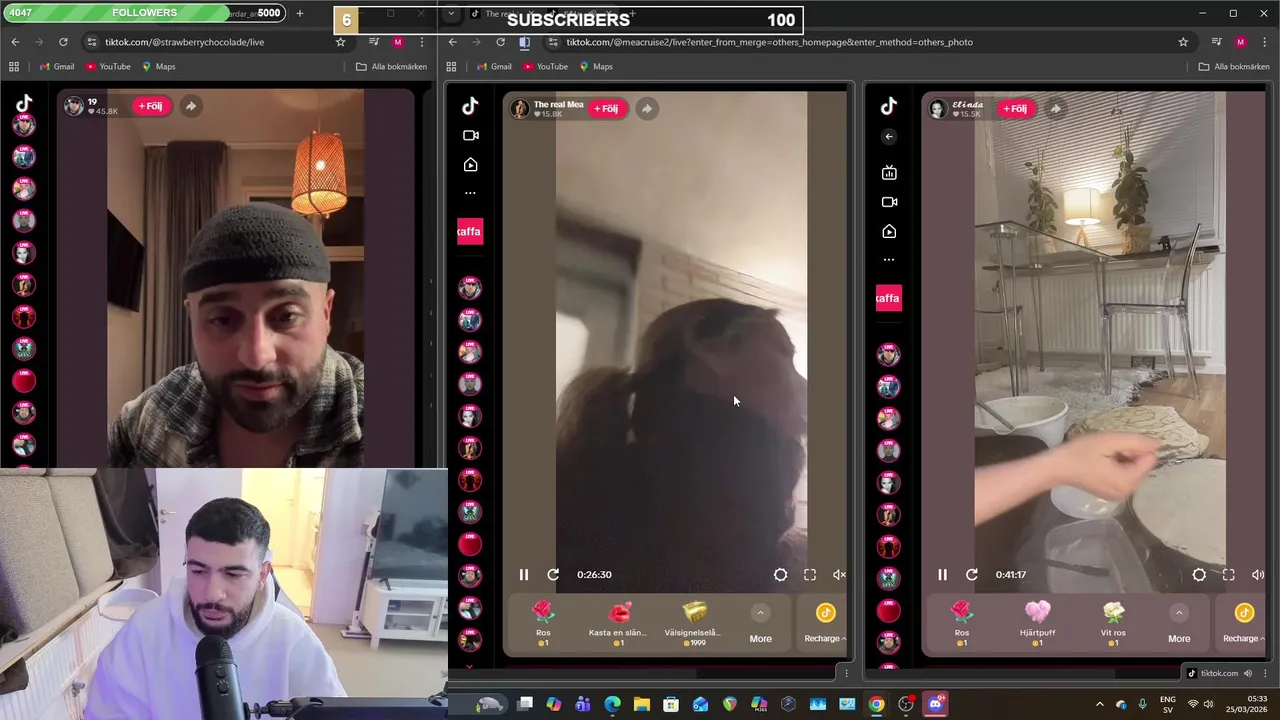
Task: Pause the Elinda live stream
Action: 942,575
